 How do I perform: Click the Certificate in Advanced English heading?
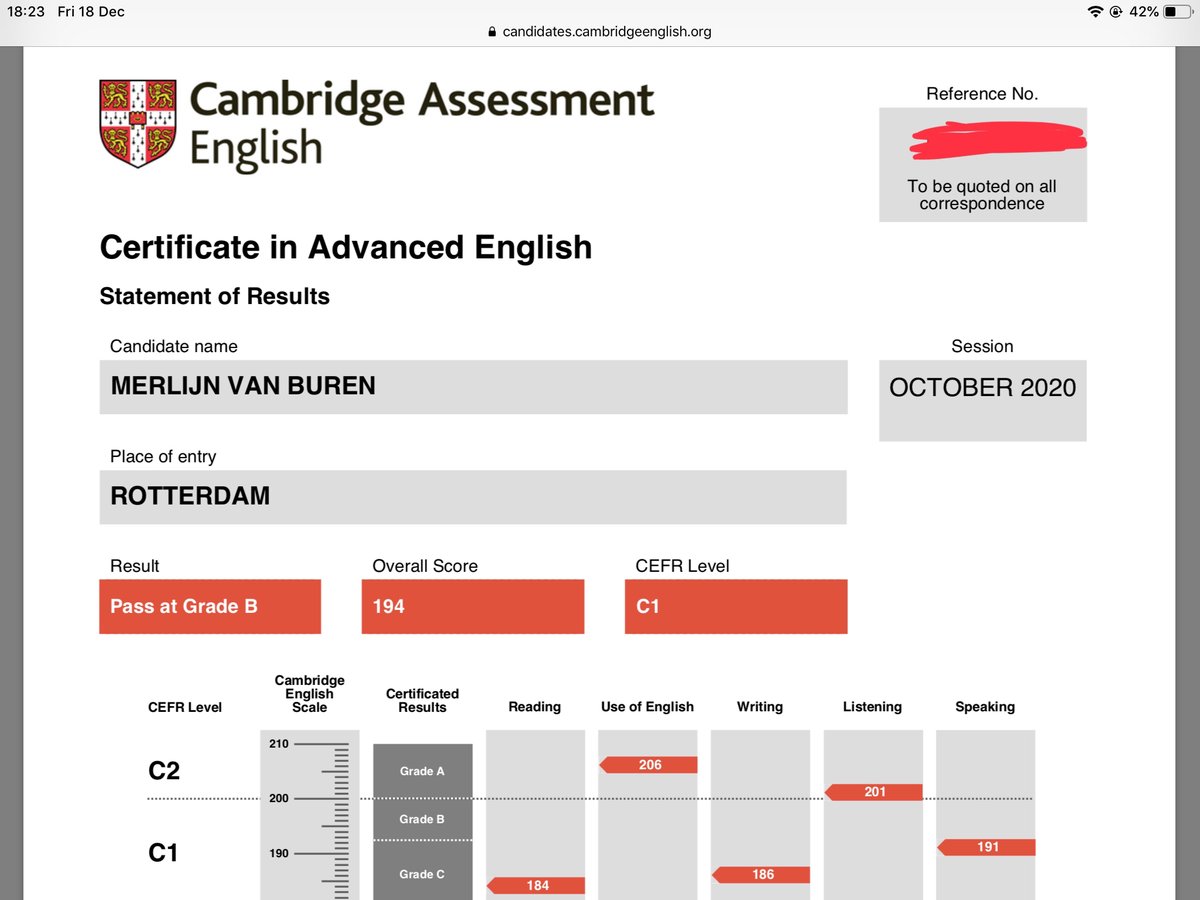point(346,247)
